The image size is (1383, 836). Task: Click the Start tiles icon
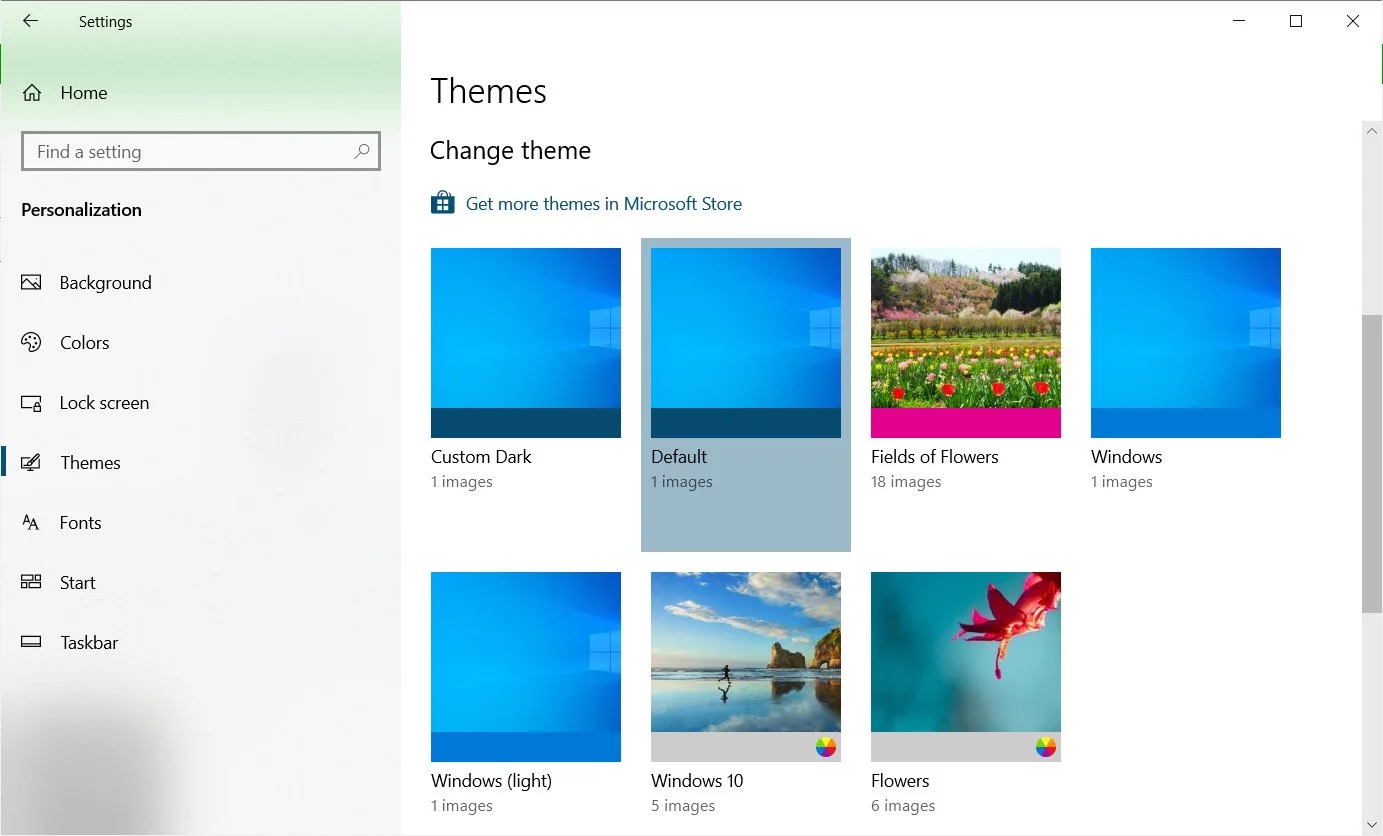coord(31,582)
